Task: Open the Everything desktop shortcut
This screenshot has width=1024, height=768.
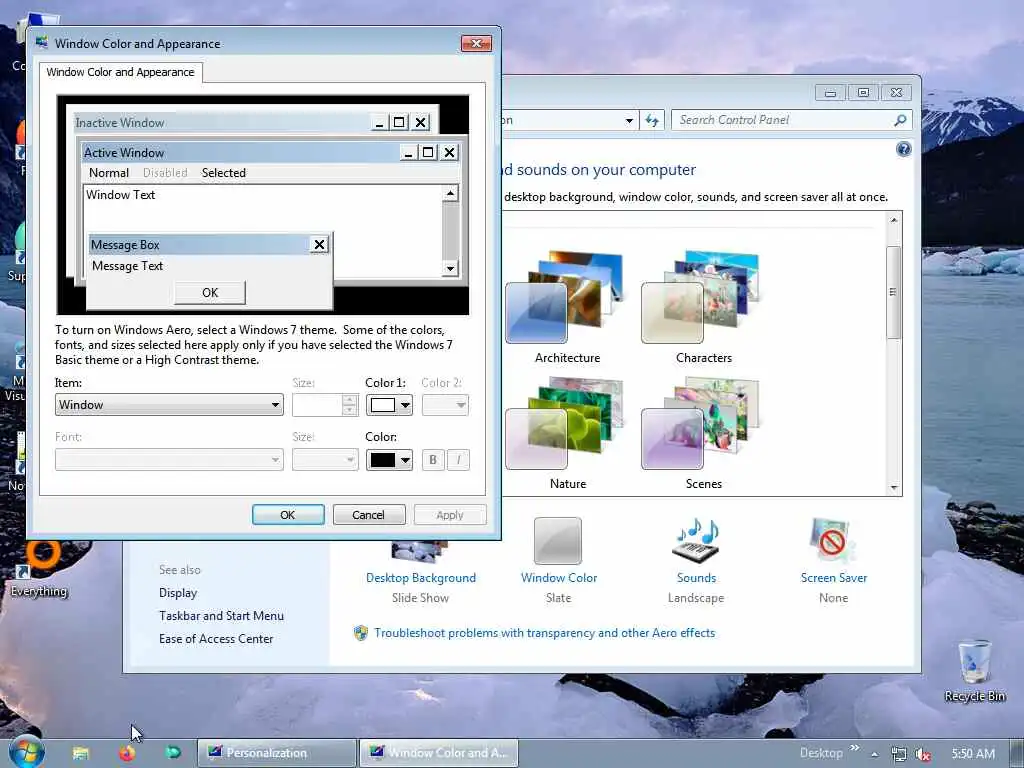Action: point(39,568)
